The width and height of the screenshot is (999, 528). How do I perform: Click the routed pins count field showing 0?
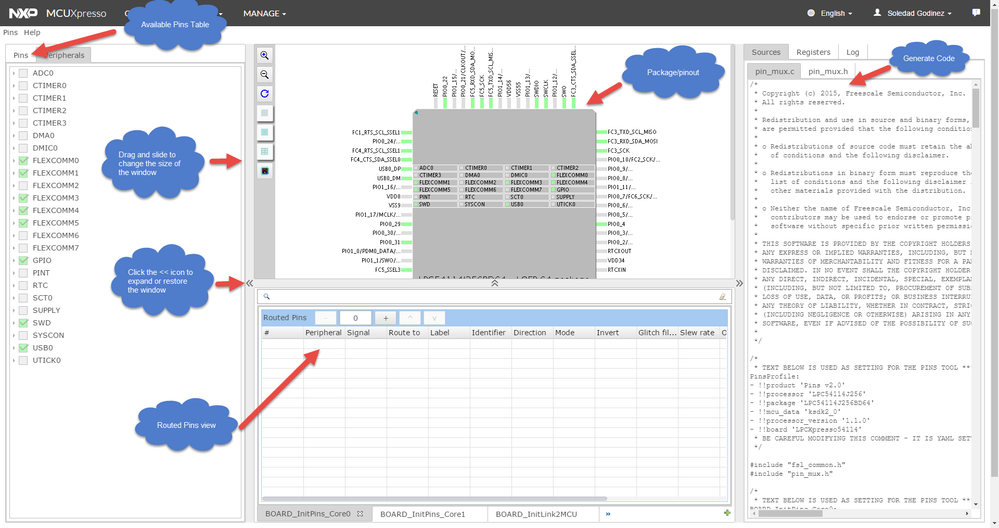pyautogui.click(x=356, y=318)
